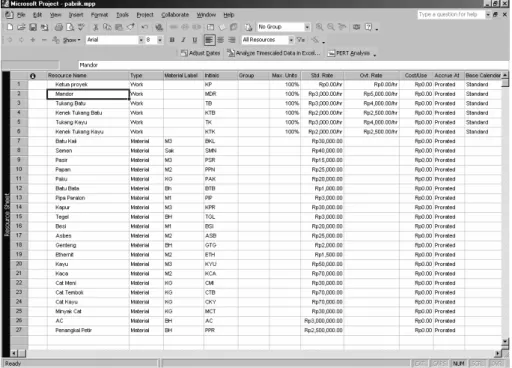Click the Material Label column header

183,76
